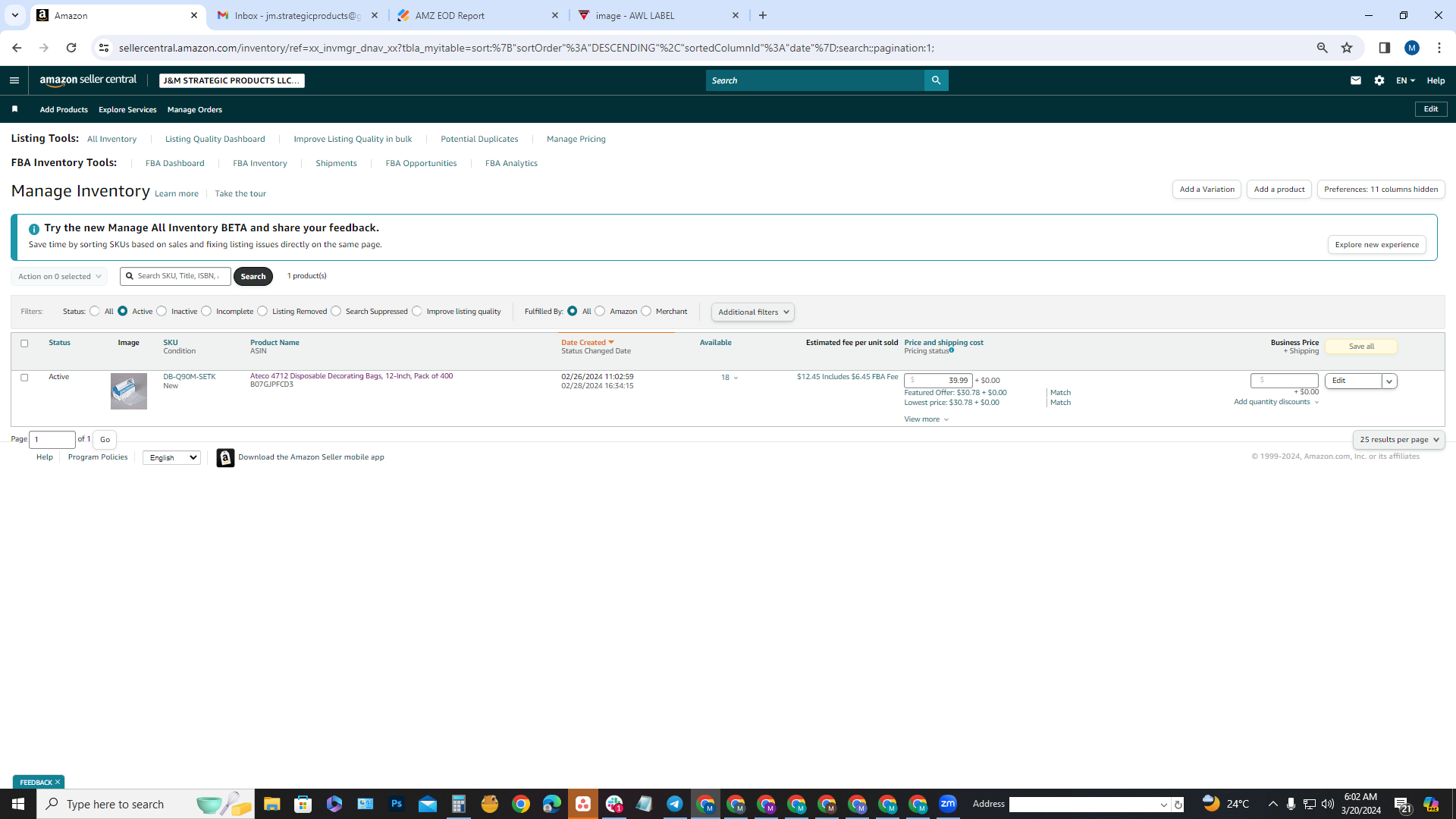Viewport: 1456px width, 819px height.
Task: Click the Amazon Seller Central logo
Action: [x=88, y=80]
